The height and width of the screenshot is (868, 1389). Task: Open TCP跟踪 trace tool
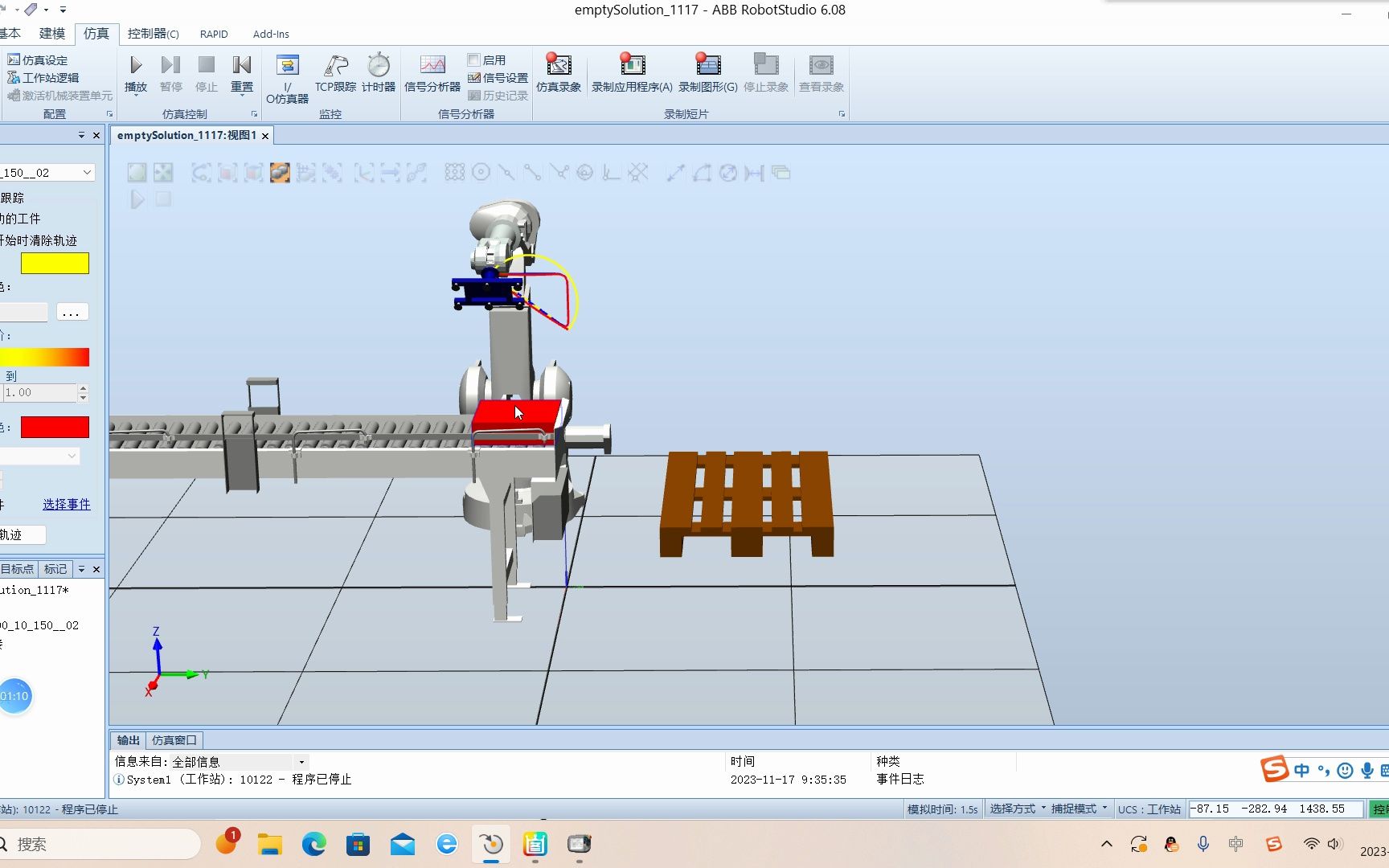[335, 73]
